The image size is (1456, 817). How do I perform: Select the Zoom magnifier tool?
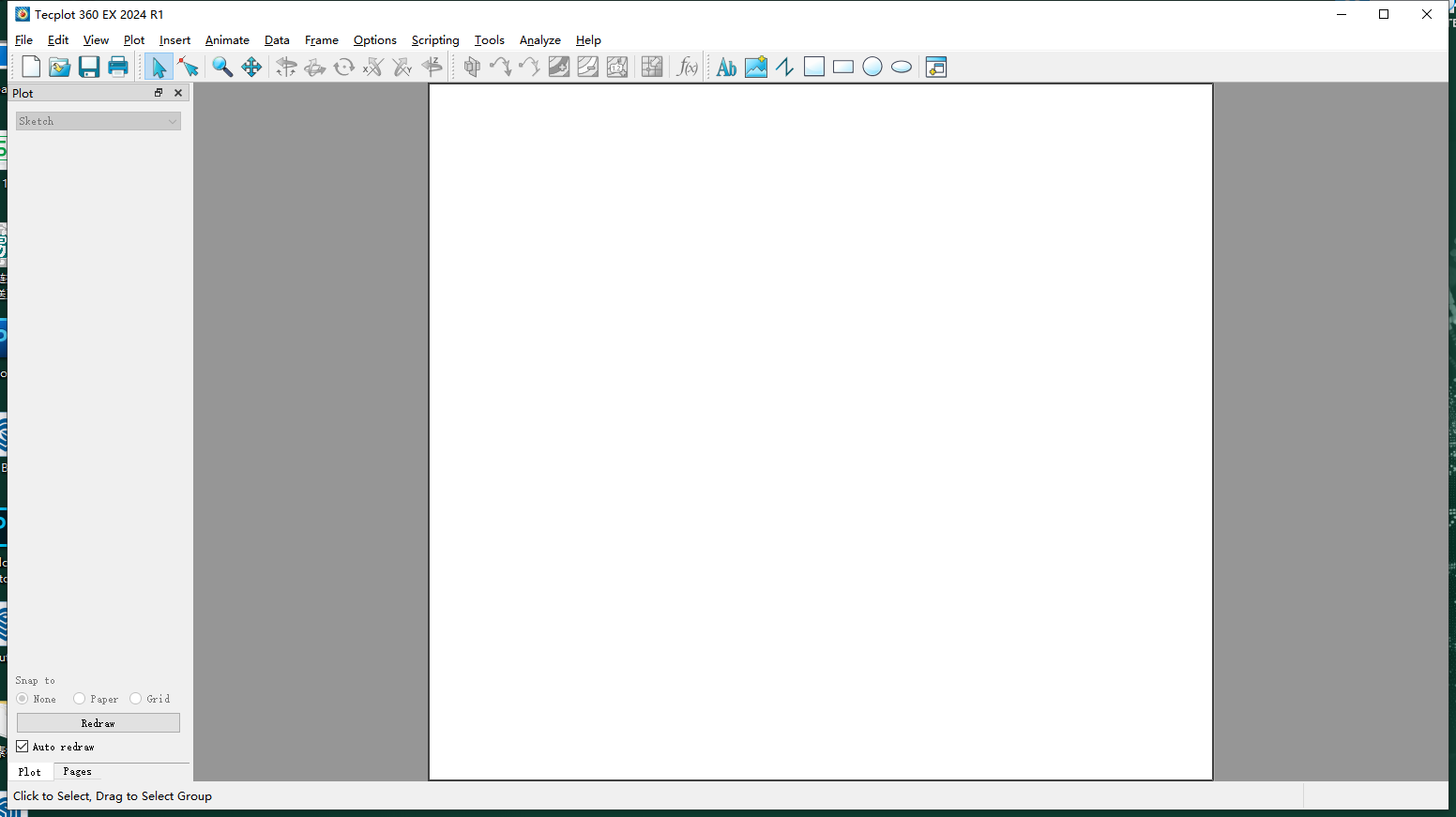(222, 67)
